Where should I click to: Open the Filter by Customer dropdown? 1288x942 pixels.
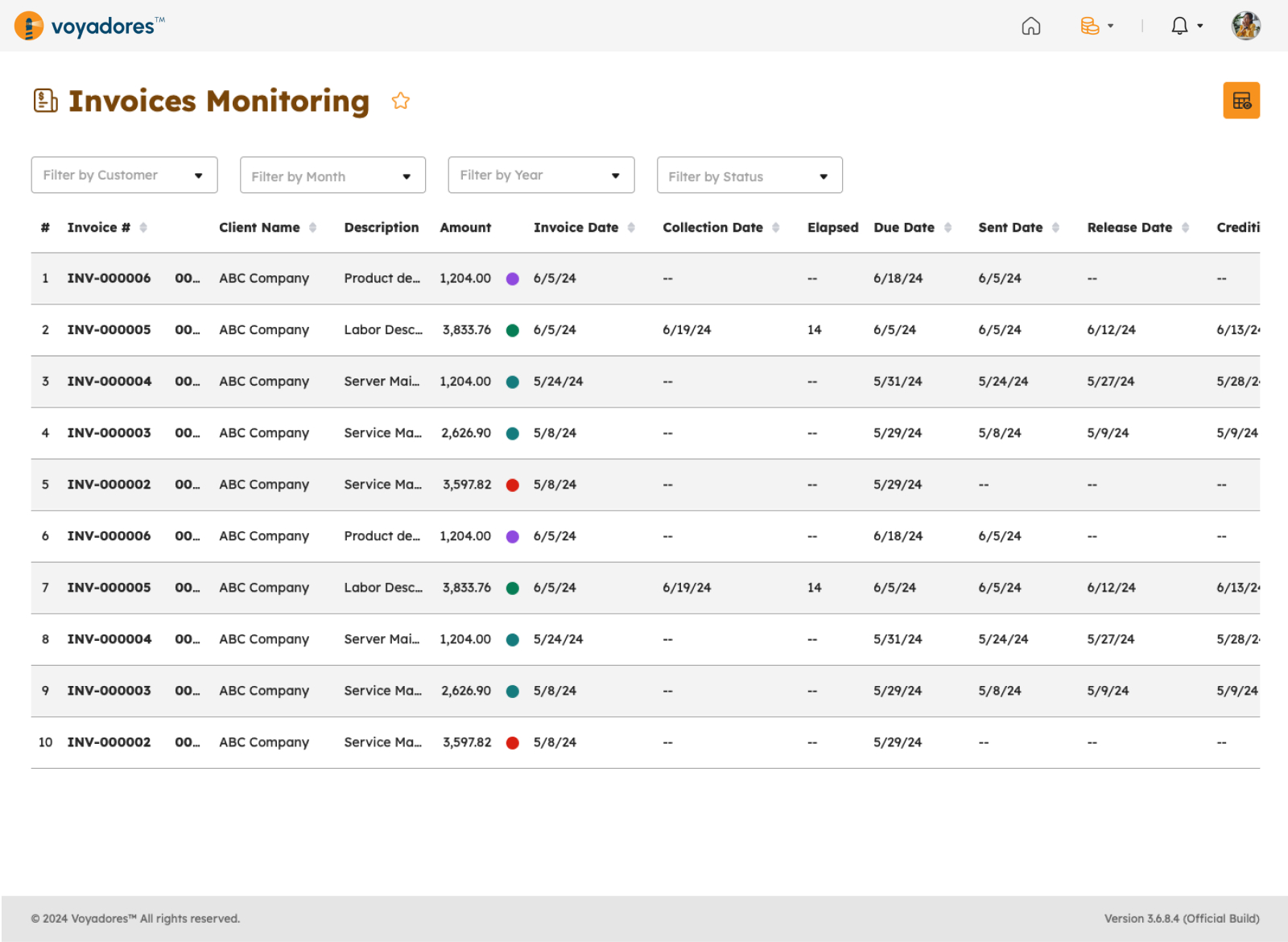[124, 175]
